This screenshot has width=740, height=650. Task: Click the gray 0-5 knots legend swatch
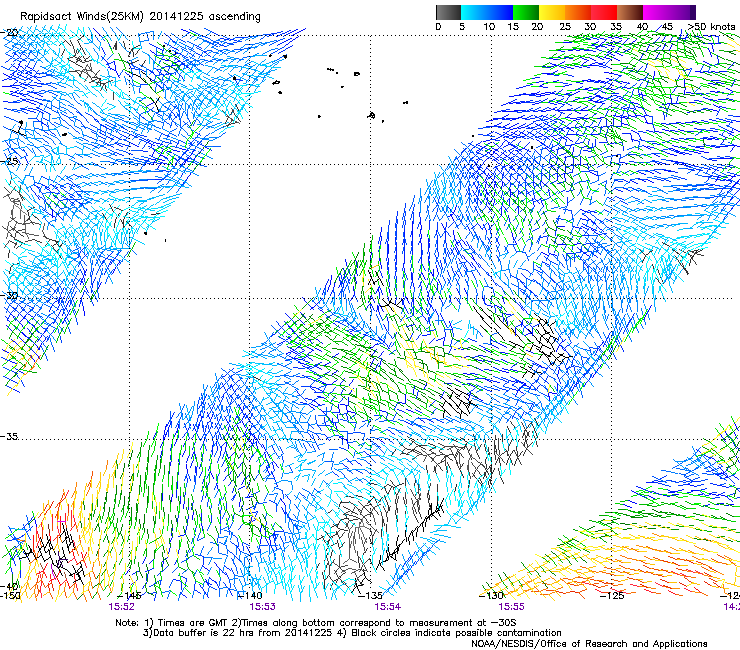coord(448,12)
